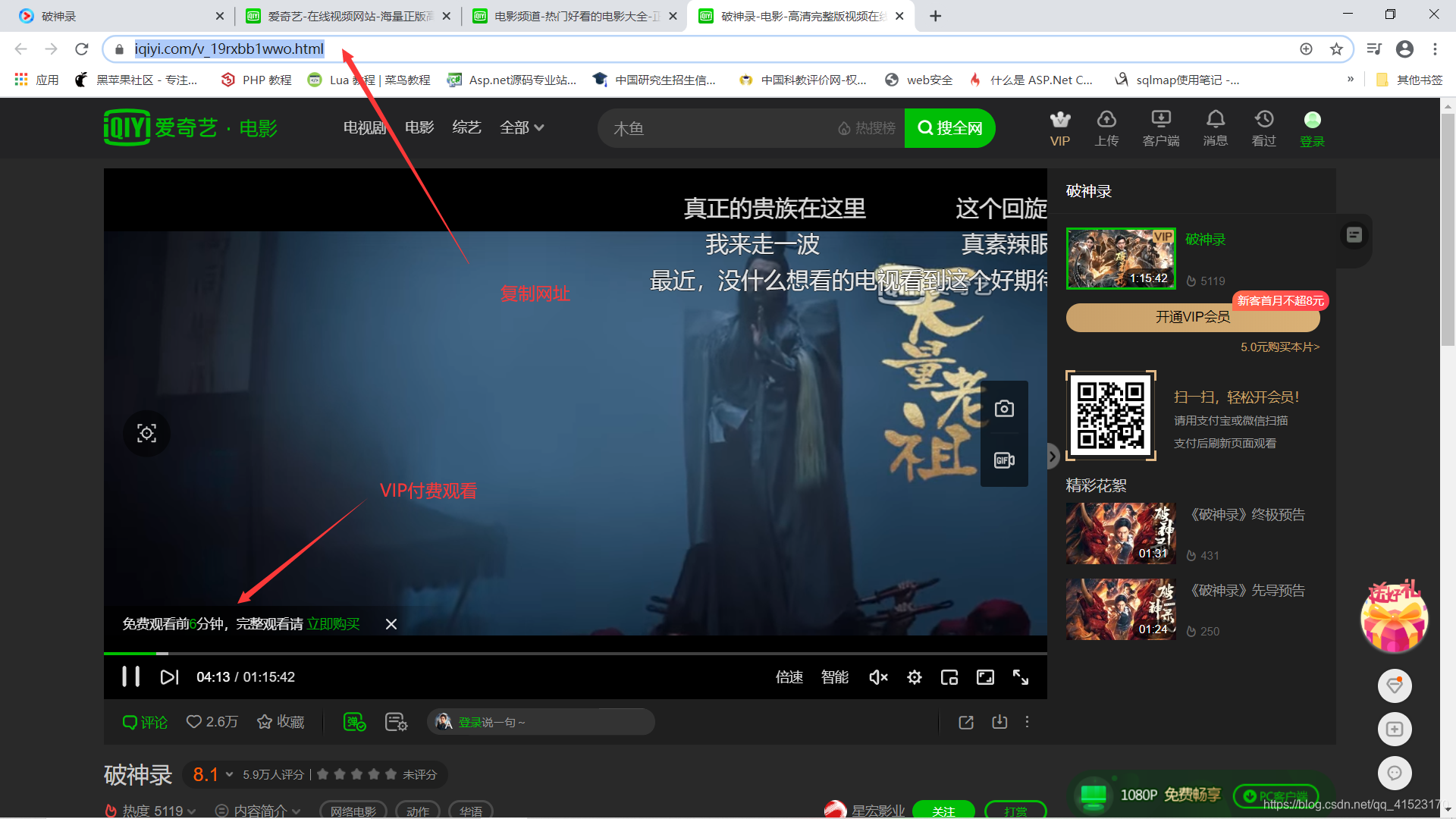The width and height of the screenshot is (1456, 819).
Task: Click the feedback smiley floating icon
Action: pos(1395,773)
